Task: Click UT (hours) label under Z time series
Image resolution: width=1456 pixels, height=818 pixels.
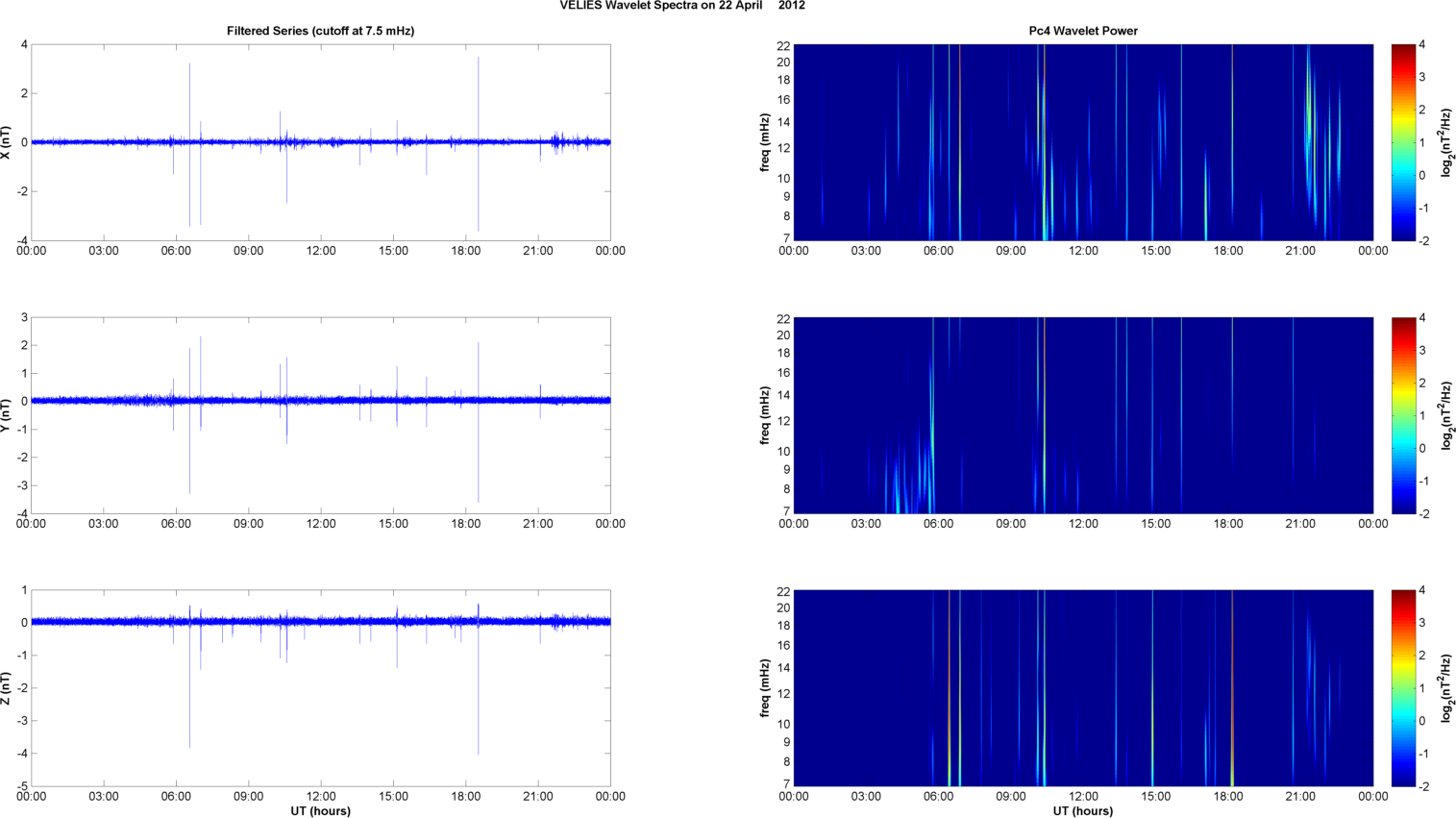Action: click(x=320, y=811)
